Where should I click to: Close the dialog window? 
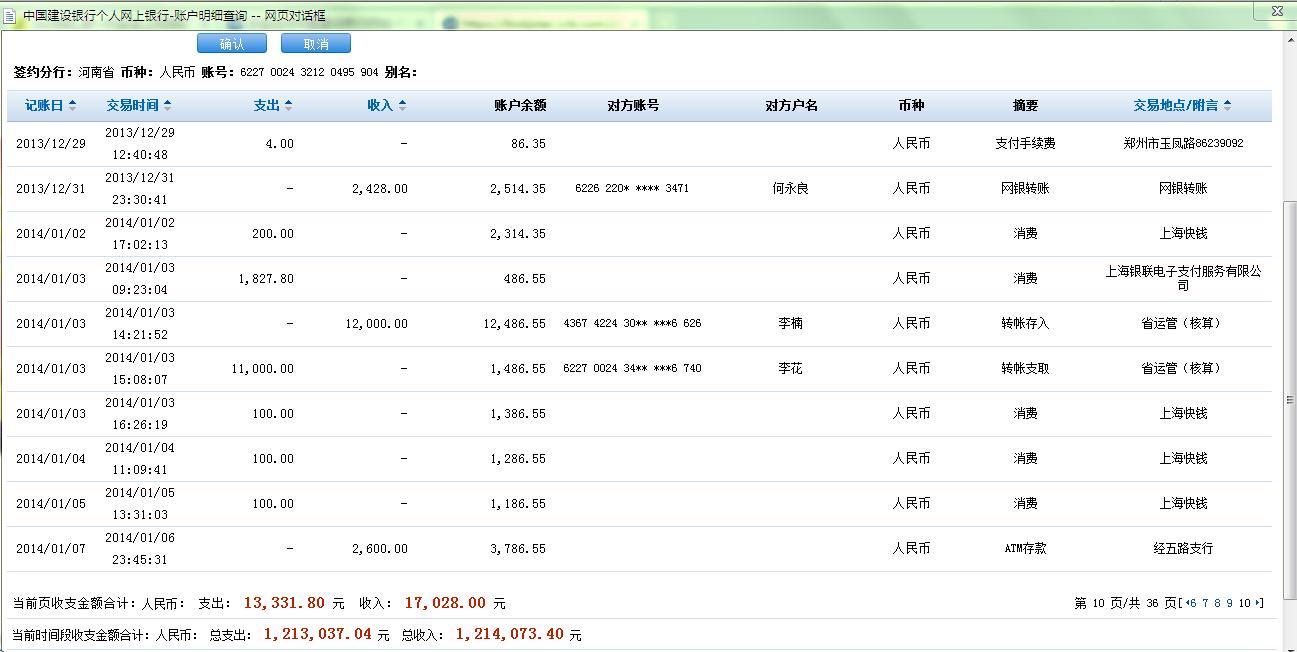(1276, 12)
